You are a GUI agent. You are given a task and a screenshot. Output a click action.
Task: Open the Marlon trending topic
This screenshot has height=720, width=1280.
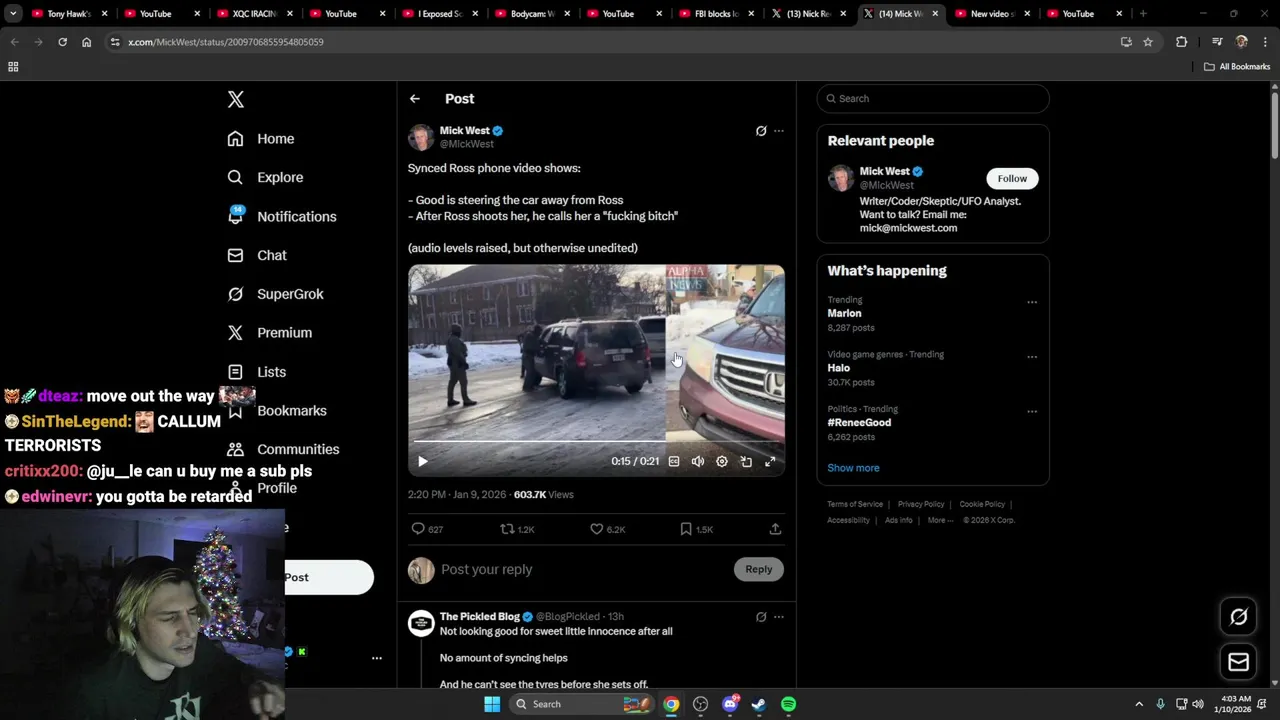[x=844, y=313]
